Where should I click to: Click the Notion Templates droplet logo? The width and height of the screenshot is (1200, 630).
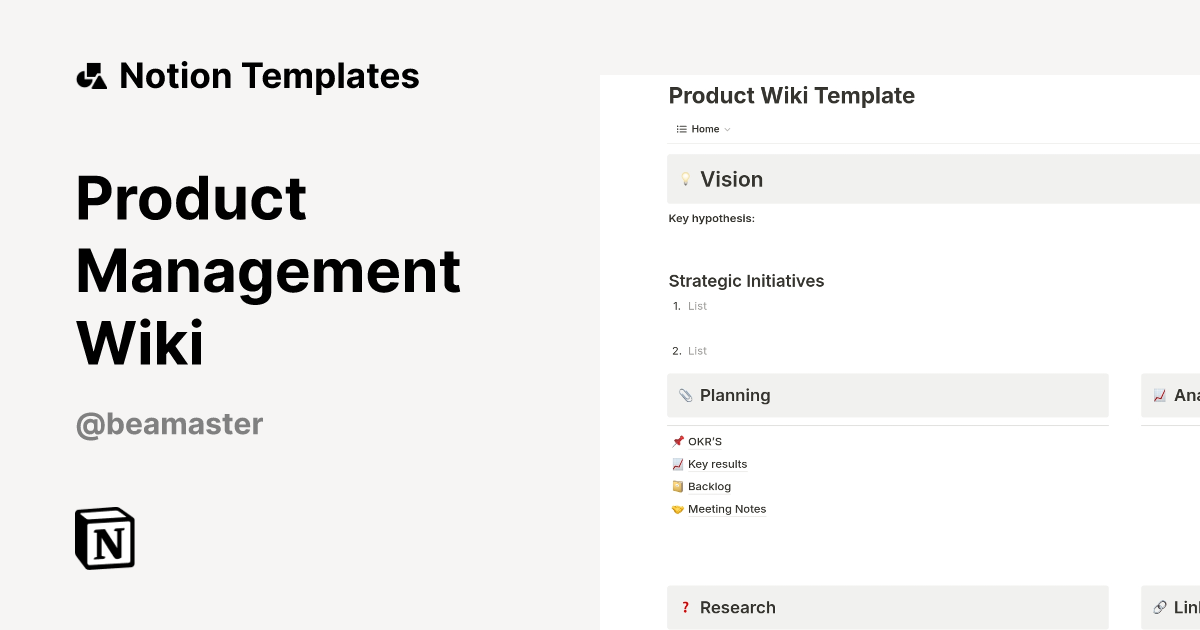coord(91,75)
